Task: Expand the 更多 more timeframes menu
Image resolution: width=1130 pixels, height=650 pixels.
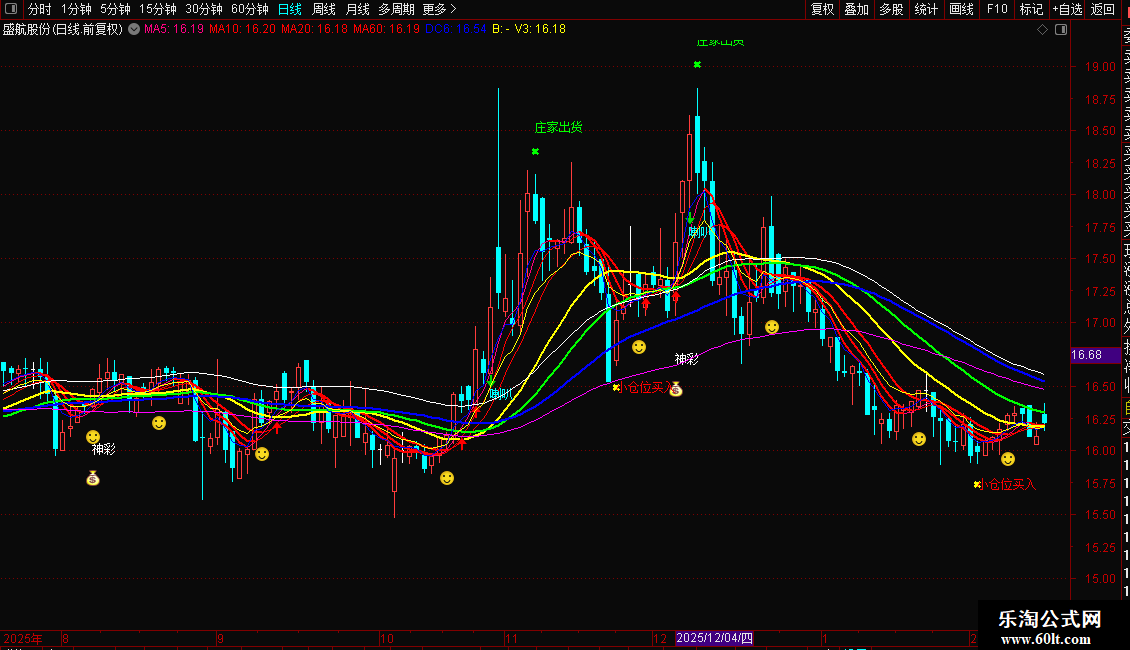Action: (439, 9)
